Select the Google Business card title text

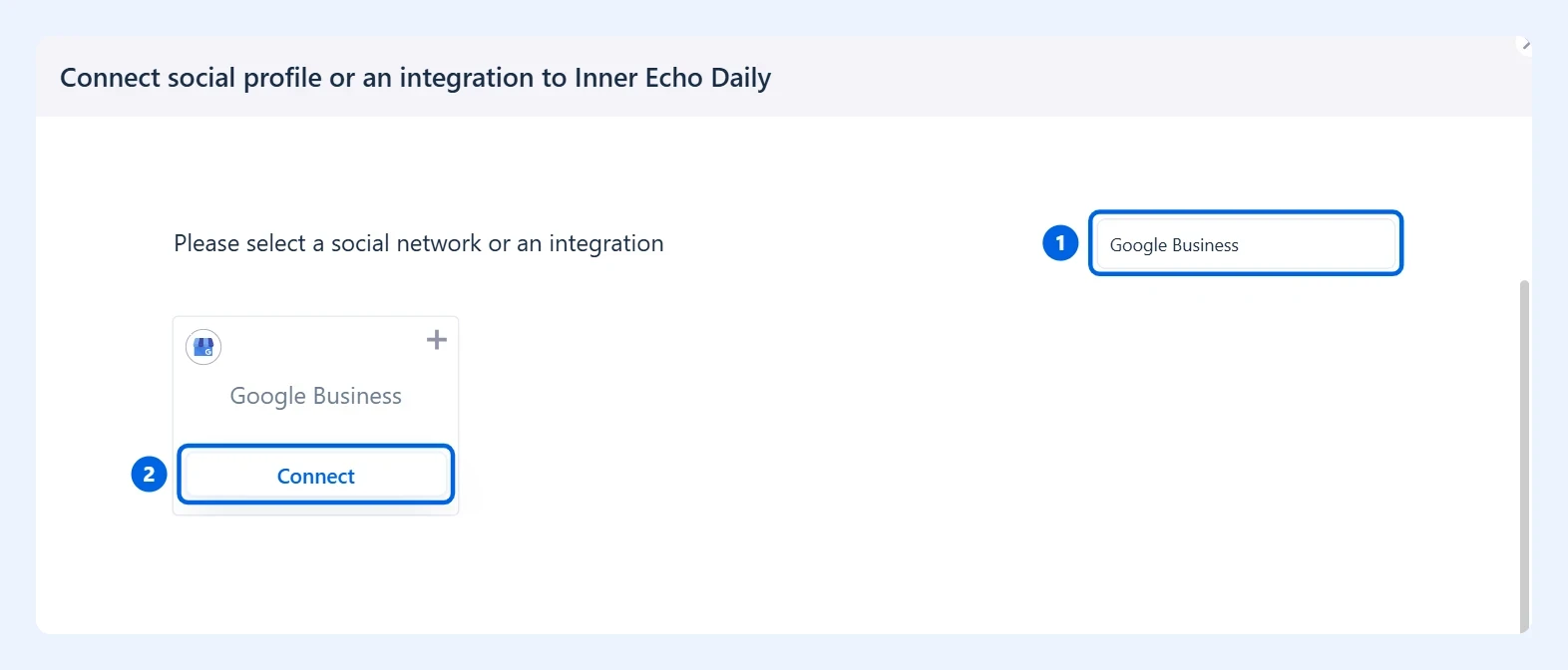pos(316,396)
